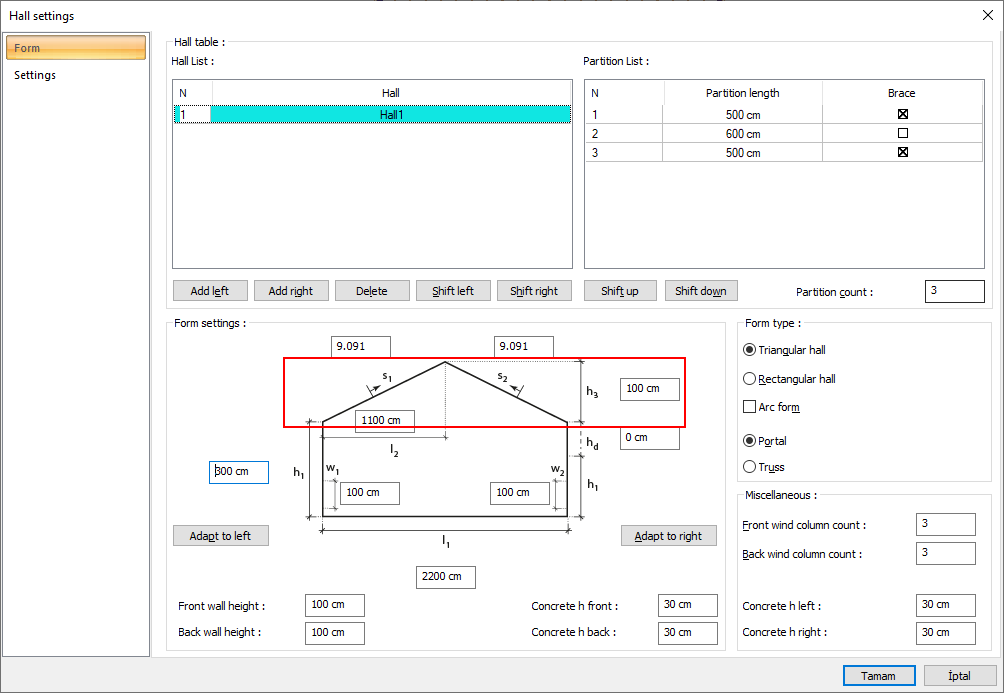The image size is (1004, 693).
Task: Select the Form tab in sidebar
Action: click(76, 48)
